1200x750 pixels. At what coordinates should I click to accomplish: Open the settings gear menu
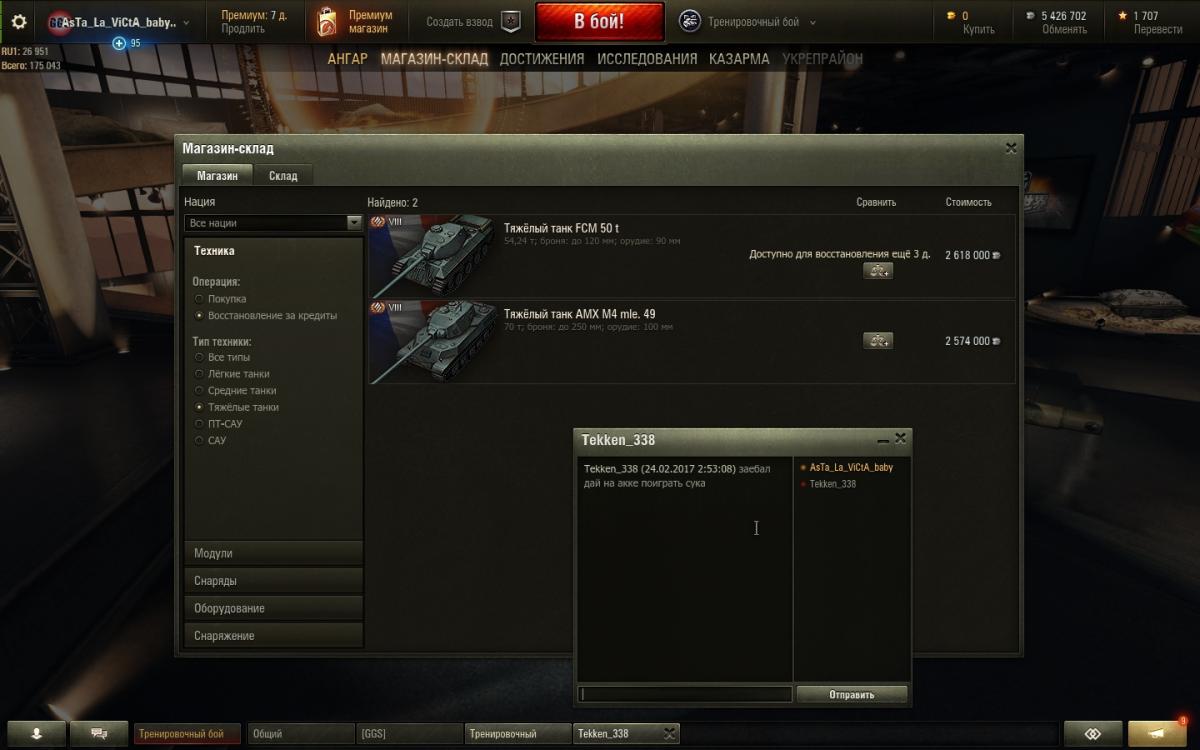[19, 21]
